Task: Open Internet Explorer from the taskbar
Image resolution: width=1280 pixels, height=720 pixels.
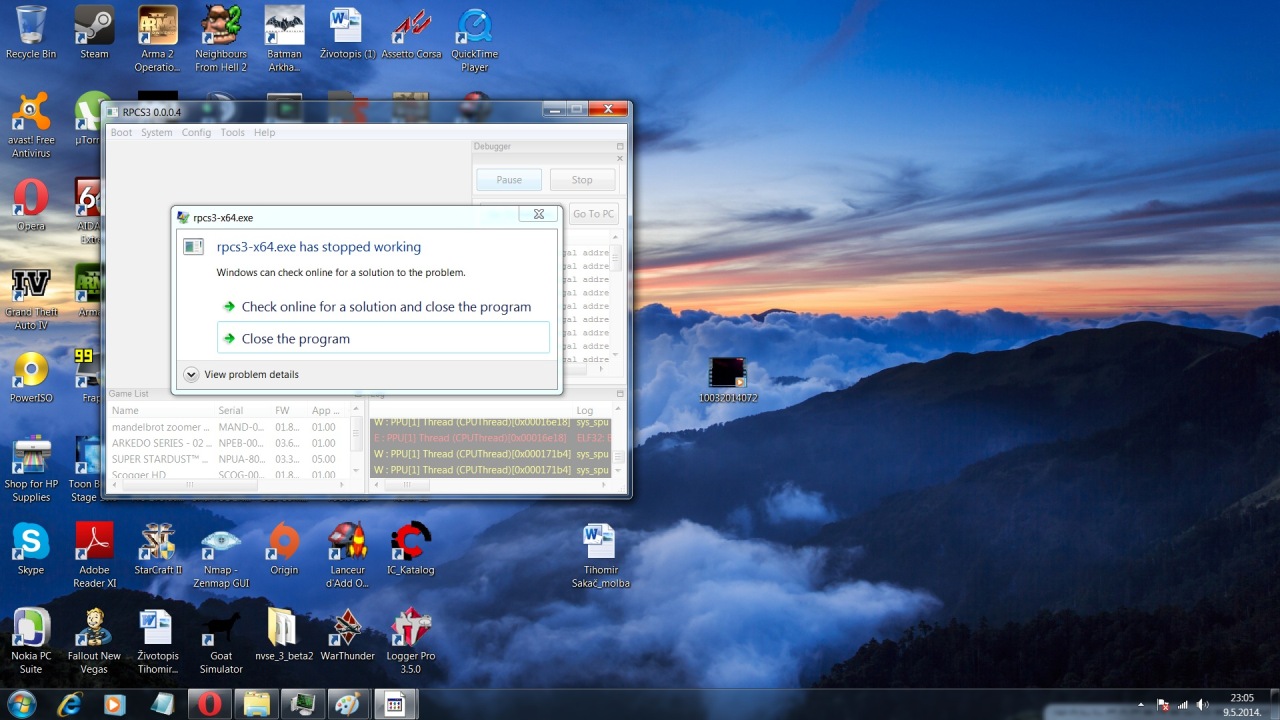Action: point(69,704)
